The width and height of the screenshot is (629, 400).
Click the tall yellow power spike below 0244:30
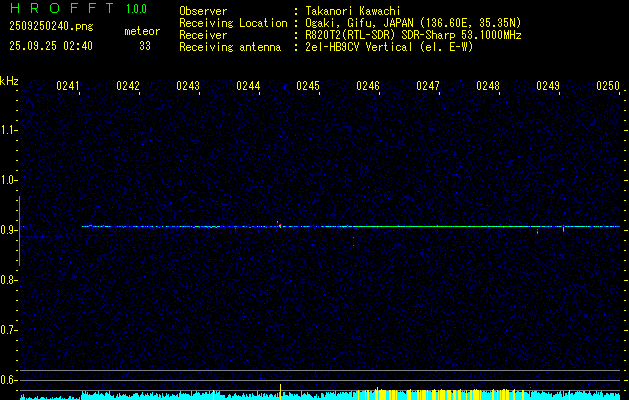pos(280,391)
